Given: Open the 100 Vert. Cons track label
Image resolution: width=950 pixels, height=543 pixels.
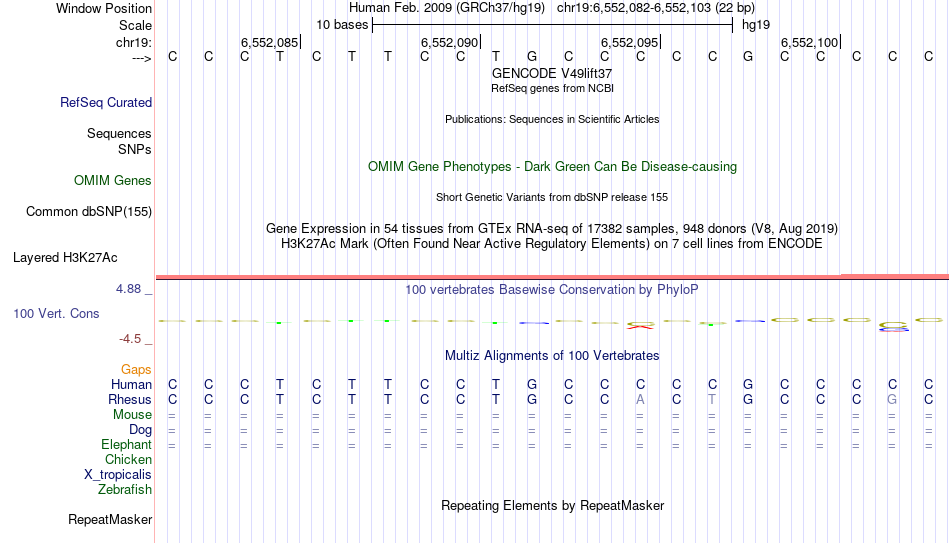Looking at the screenshot, I should tap(56, 313).
